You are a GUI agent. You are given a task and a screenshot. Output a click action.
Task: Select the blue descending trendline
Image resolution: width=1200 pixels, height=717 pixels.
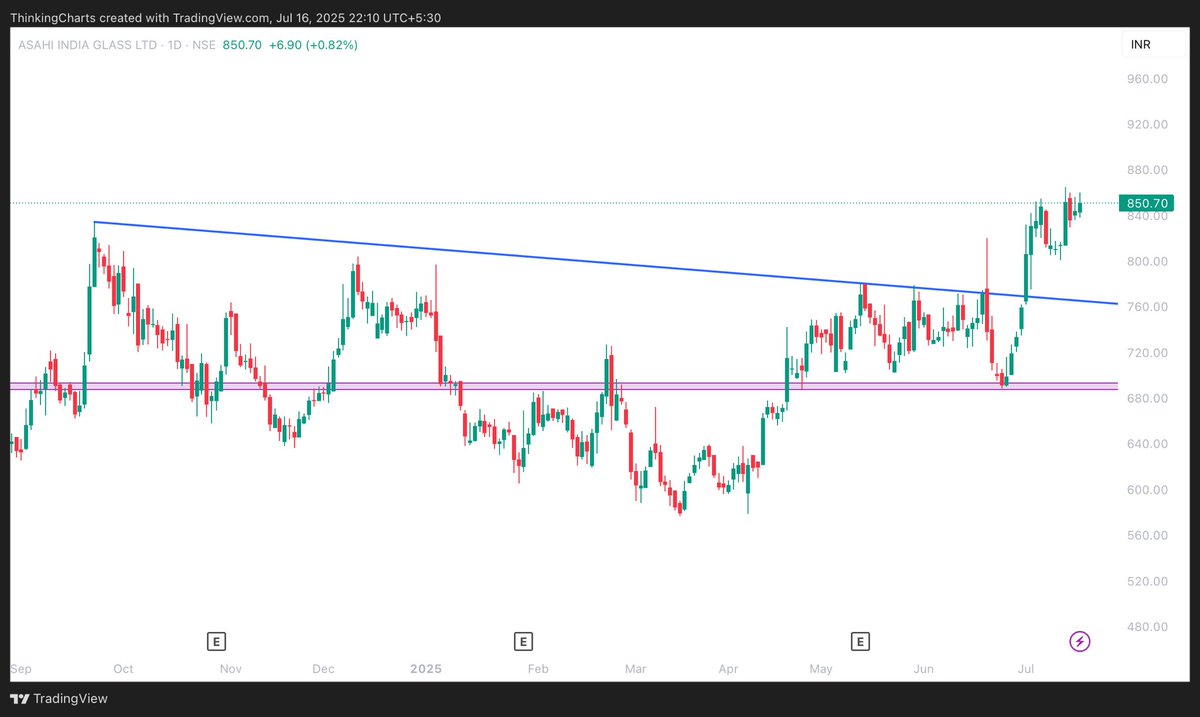605,263
